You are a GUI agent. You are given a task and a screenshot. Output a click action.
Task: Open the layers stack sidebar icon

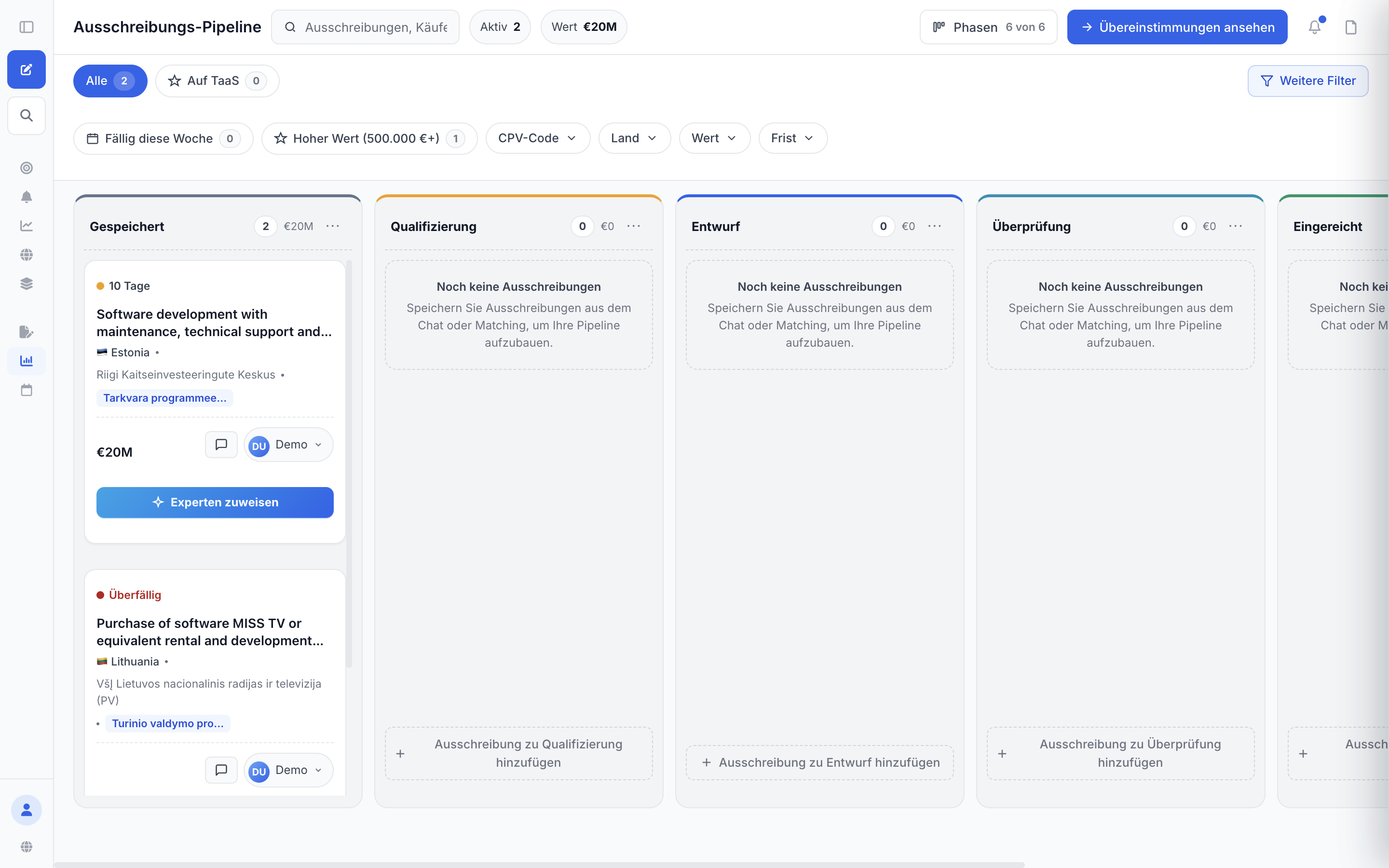tap(27, 284)
